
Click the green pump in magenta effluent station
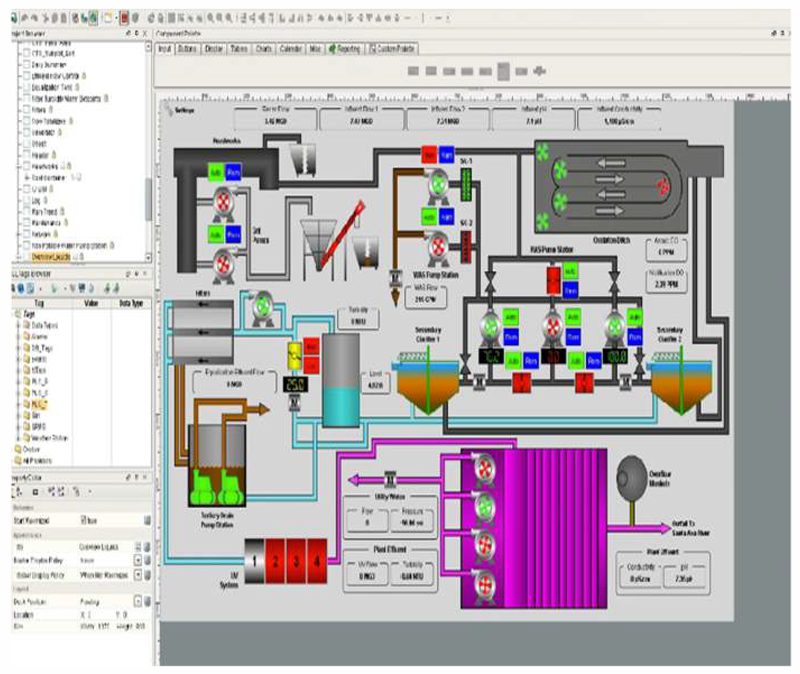click(485, 508)
